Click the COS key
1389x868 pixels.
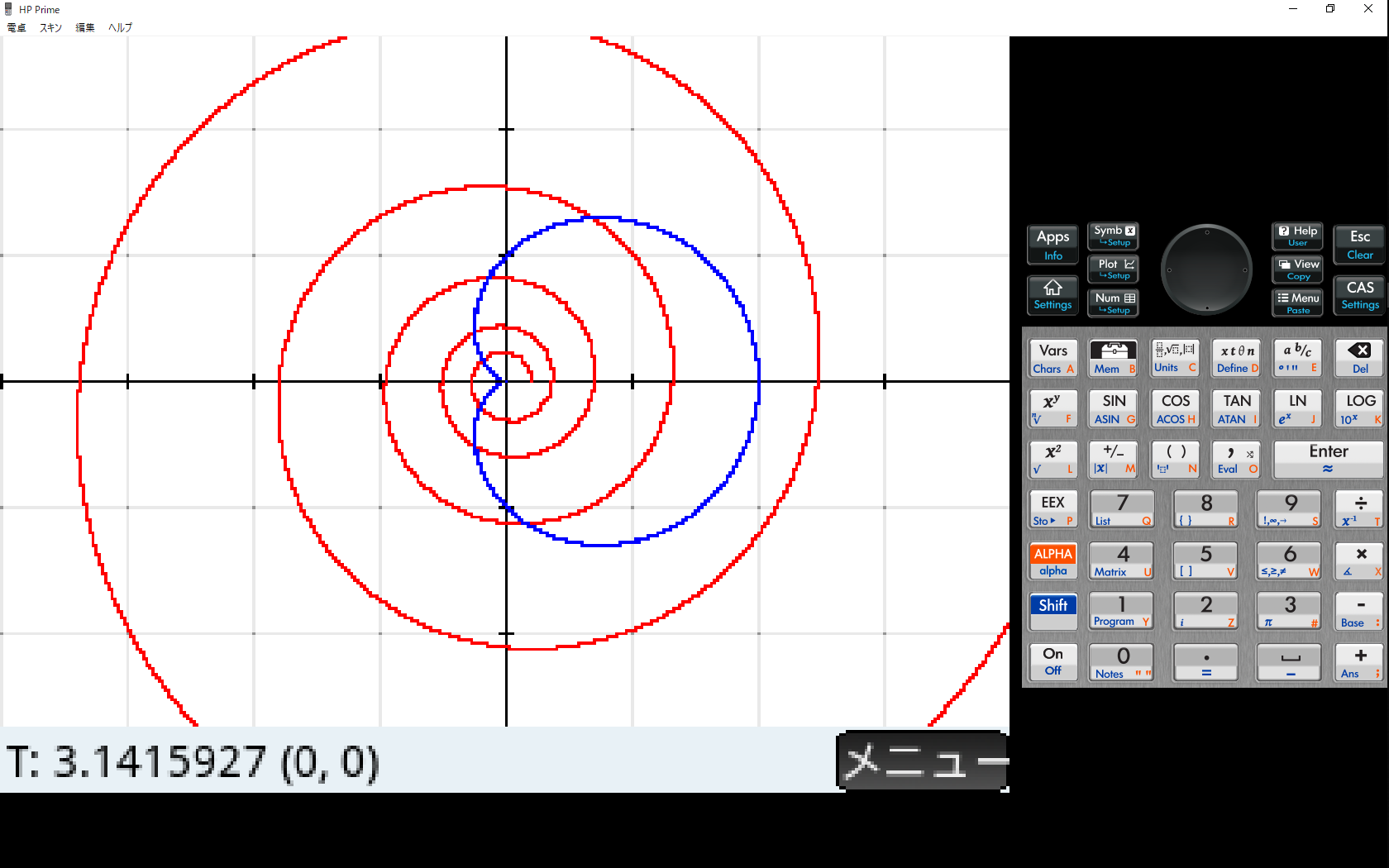(1175, 409)
